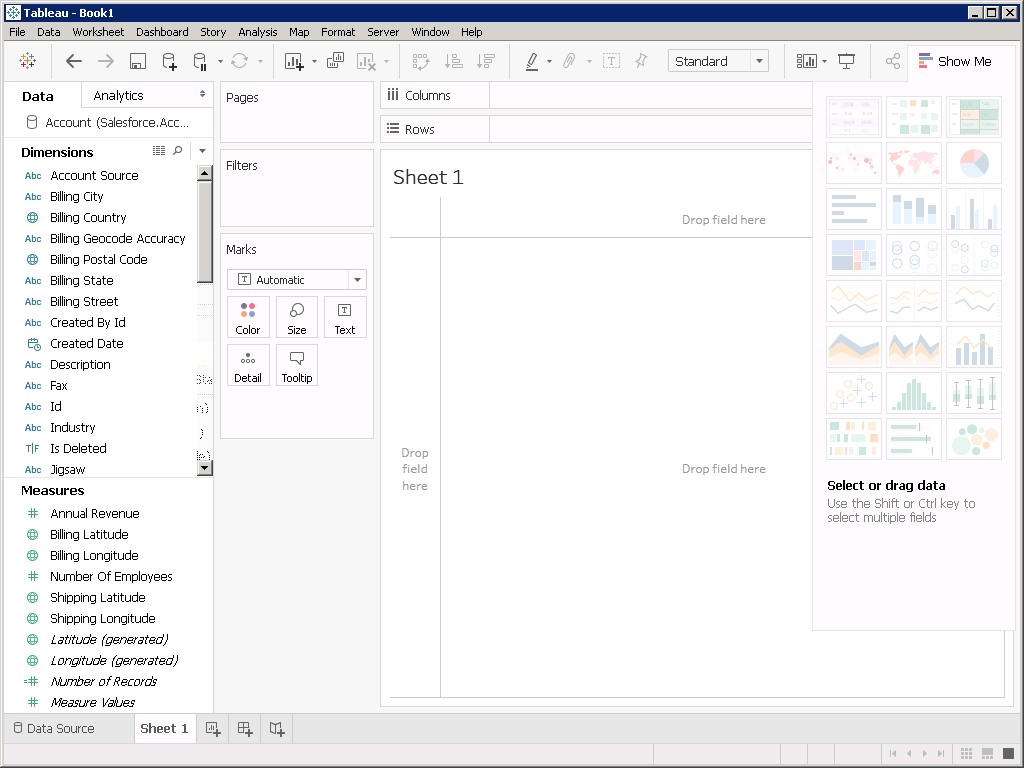Expand the Dimensions pane options arrow
Viewport: 1024px width, 768px height.
[x=202, y=151]
